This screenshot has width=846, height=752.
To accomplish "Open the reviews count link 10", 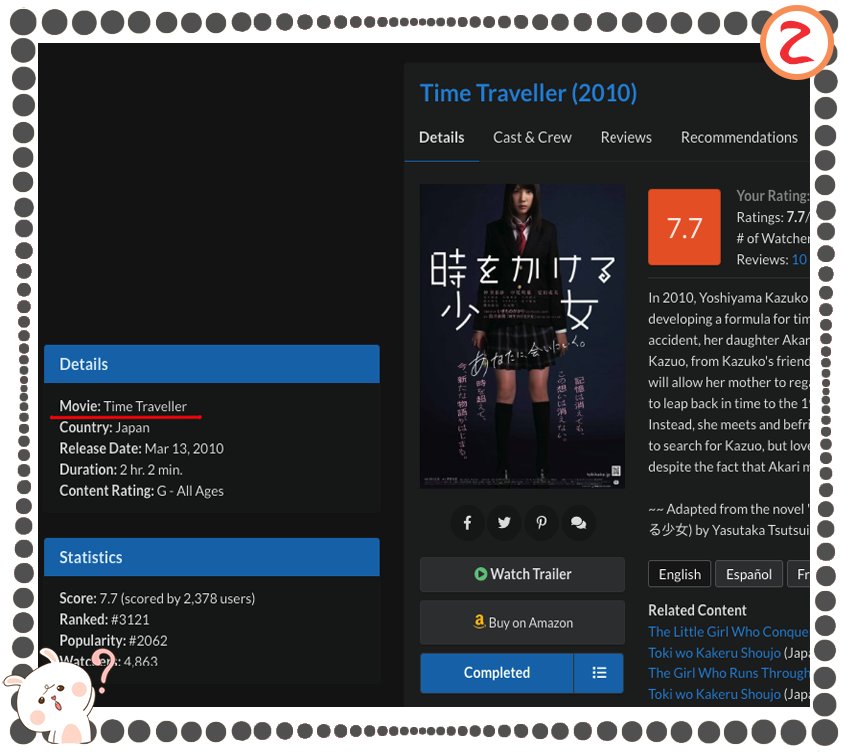I will pyautogui.click(x=799, y=259).
